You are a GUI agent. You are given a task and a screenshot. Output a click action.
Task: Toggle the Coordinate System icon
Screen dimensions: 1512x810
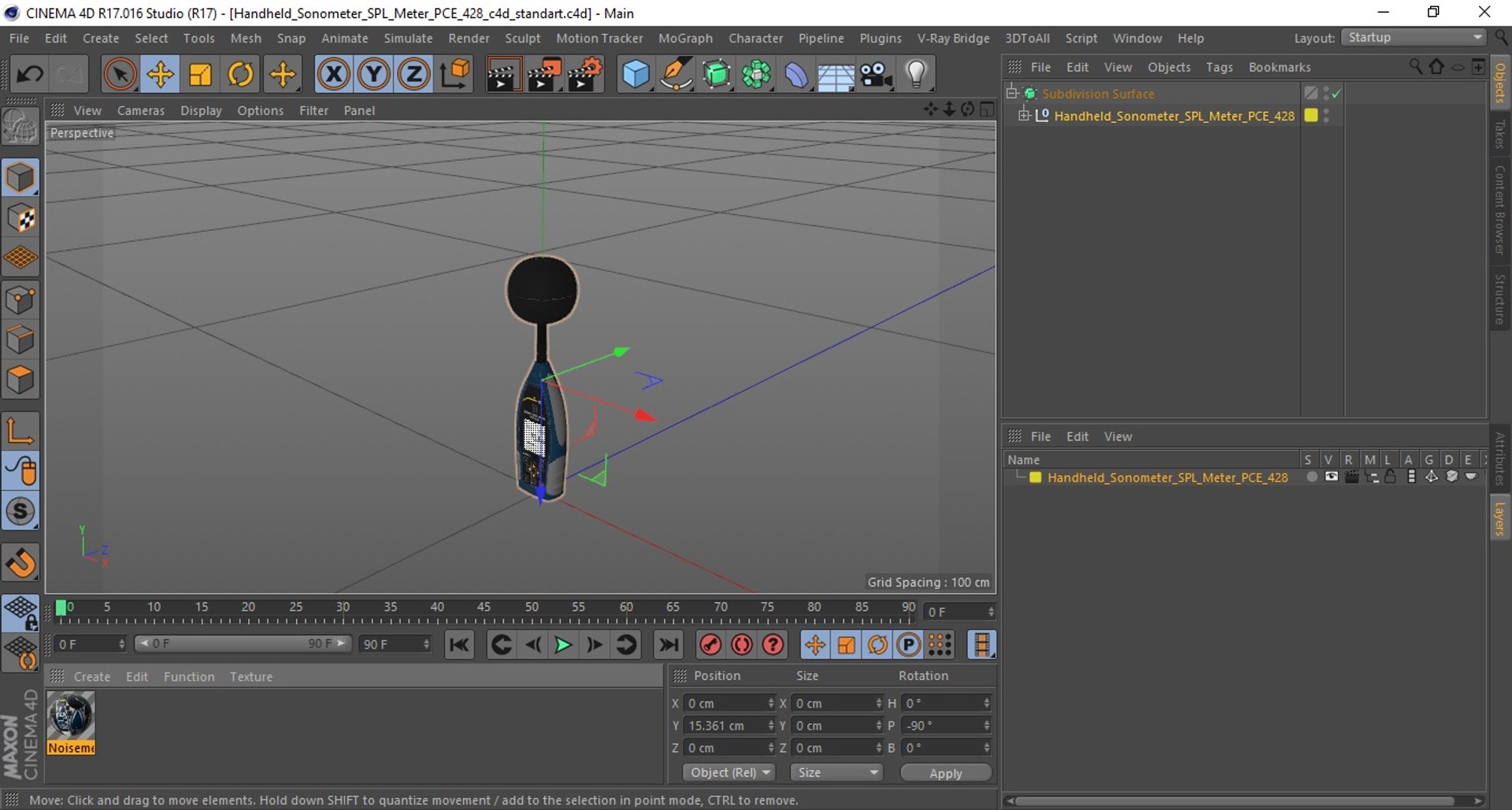455,74
